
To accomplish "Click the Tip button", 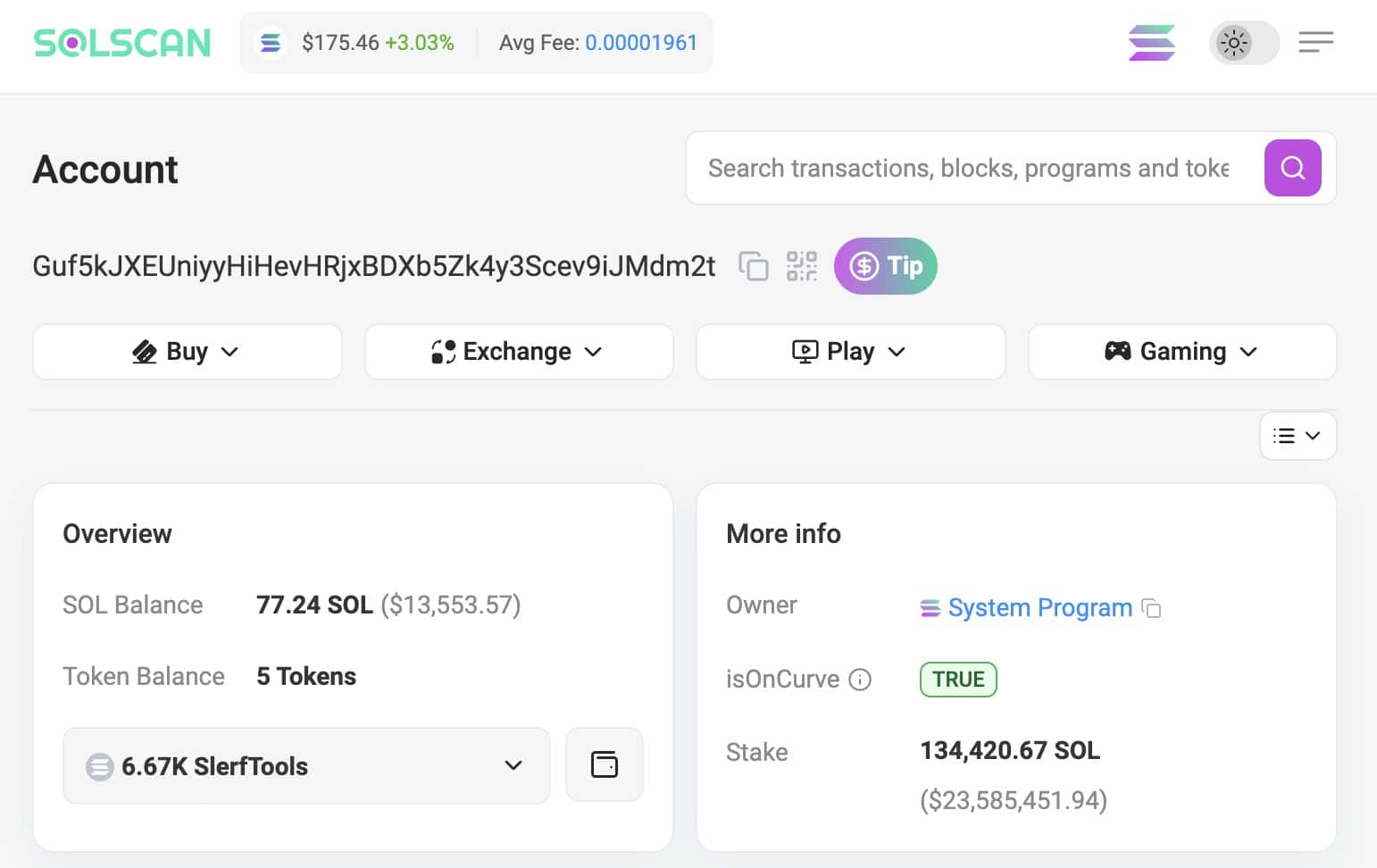I will click(x=885, y=266).
